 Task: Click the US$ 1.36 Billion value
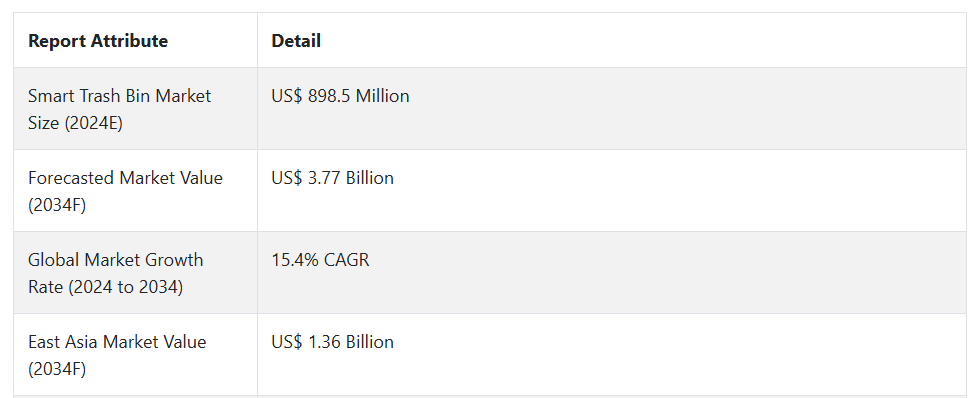(332, 342)
